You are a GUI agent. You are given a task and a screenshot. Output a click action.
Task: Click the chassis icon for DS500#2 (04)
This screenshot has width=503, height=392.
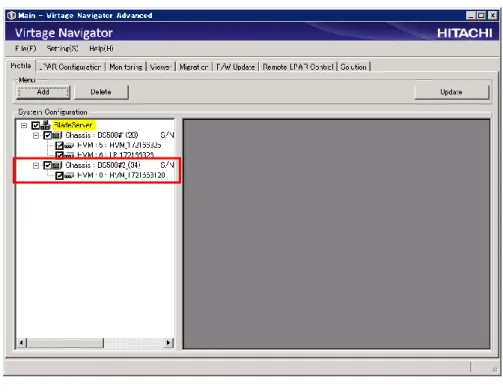57,165
